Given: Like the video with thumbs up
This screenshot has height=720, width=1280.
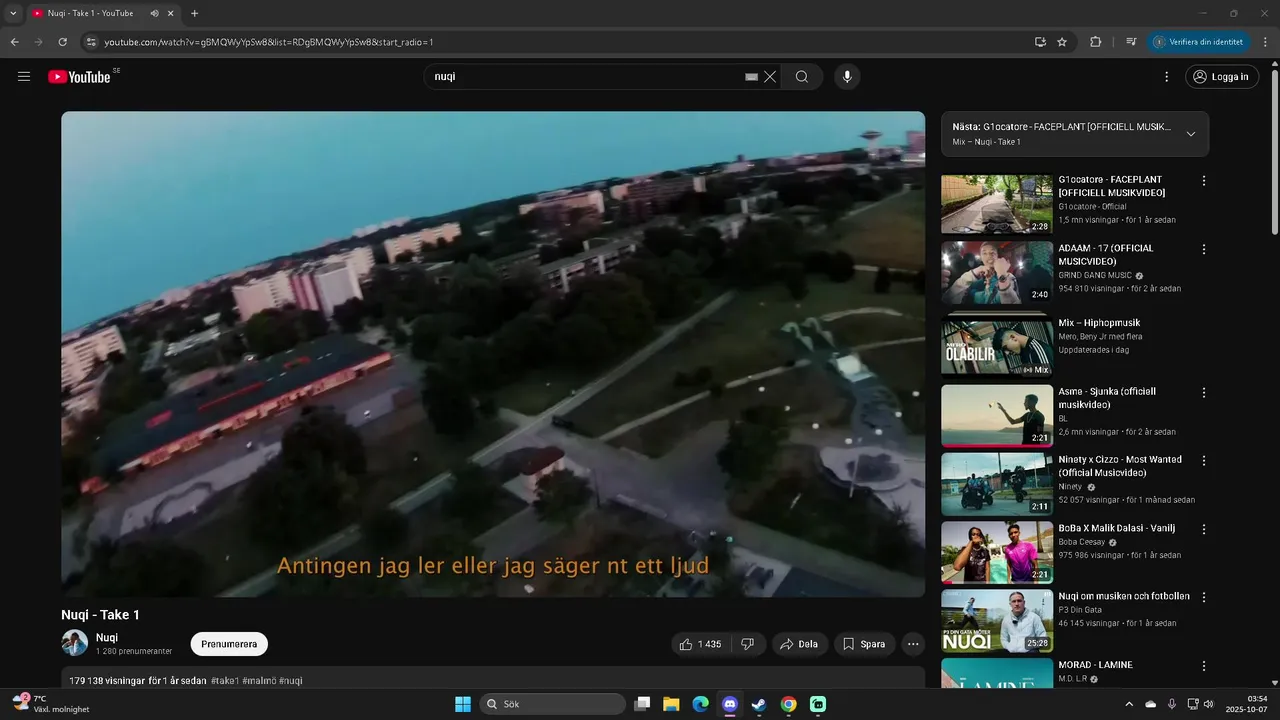Looking at the screenshot, I should (700, 644).
